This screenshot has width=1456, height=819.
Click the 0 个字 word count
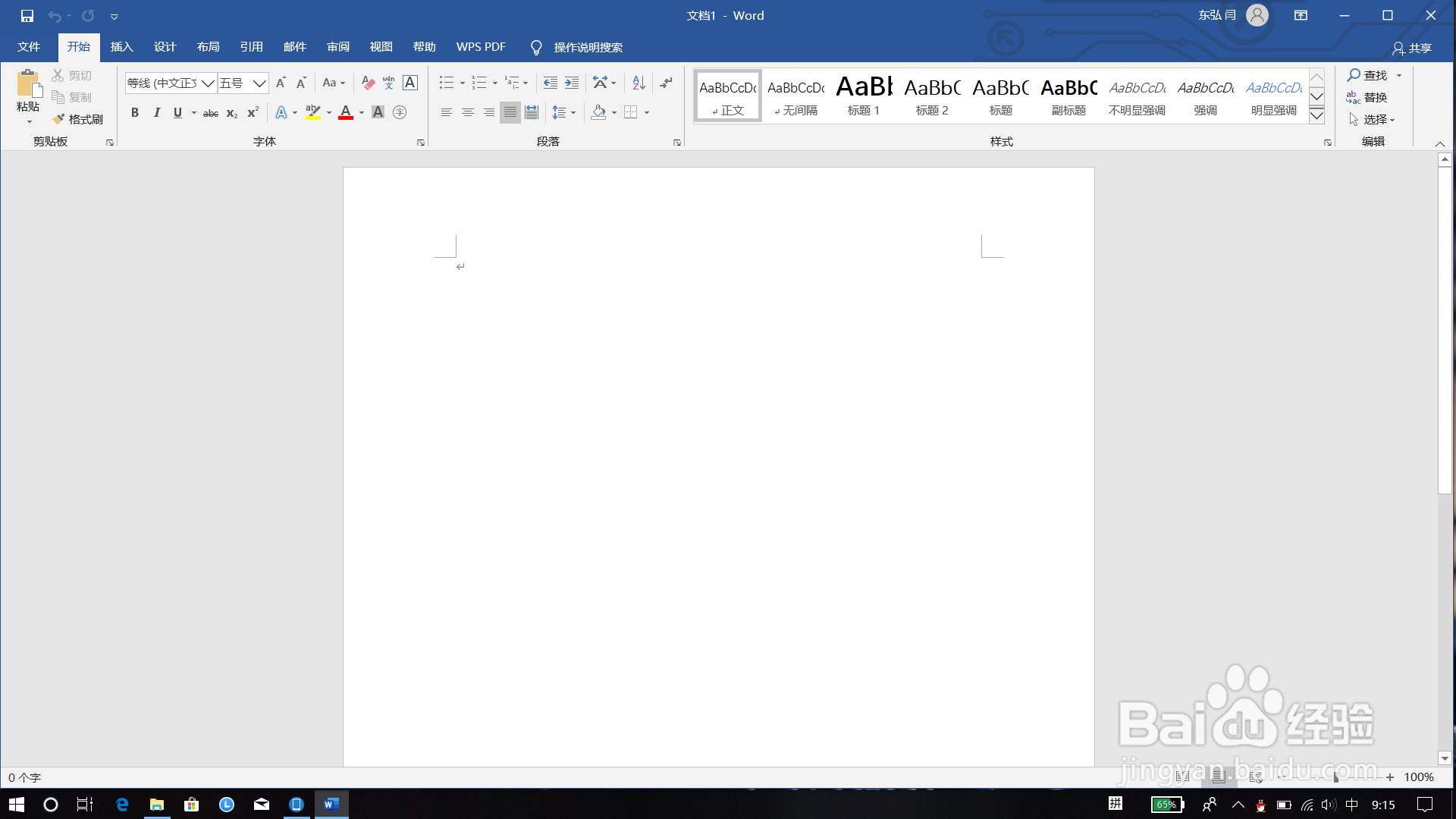click(24, 777)
